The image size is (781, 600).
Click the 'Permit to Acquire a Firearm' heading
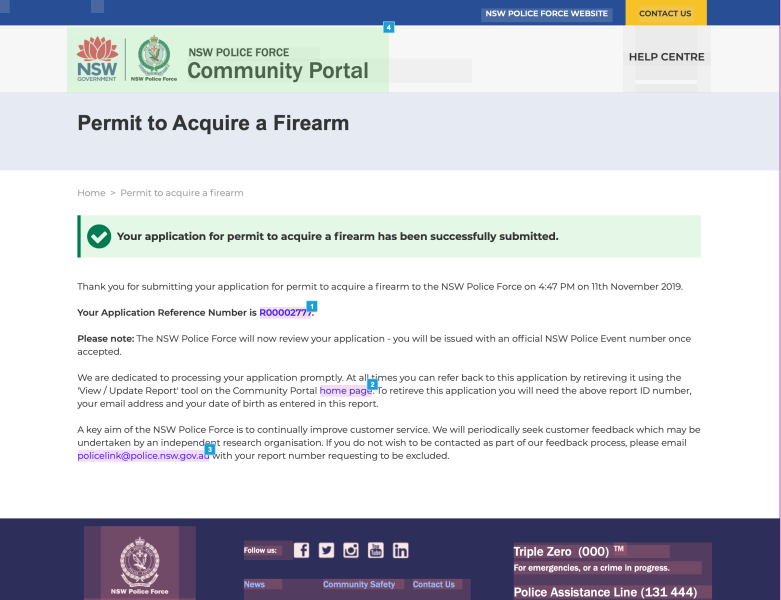(213, 123)
